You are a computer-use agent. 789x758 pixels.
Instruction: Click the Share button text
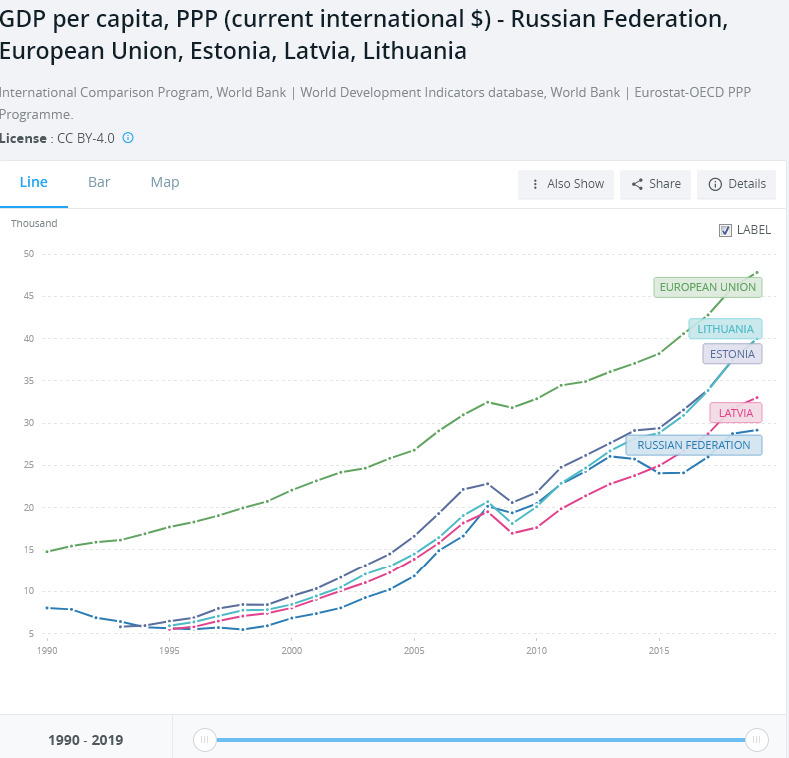coord(665,184)
